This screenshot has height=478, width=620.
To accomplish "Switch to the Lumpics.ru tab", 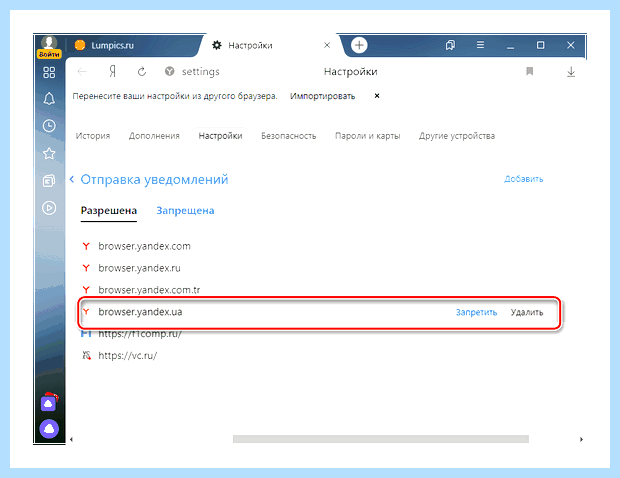I will click(113, 45).
